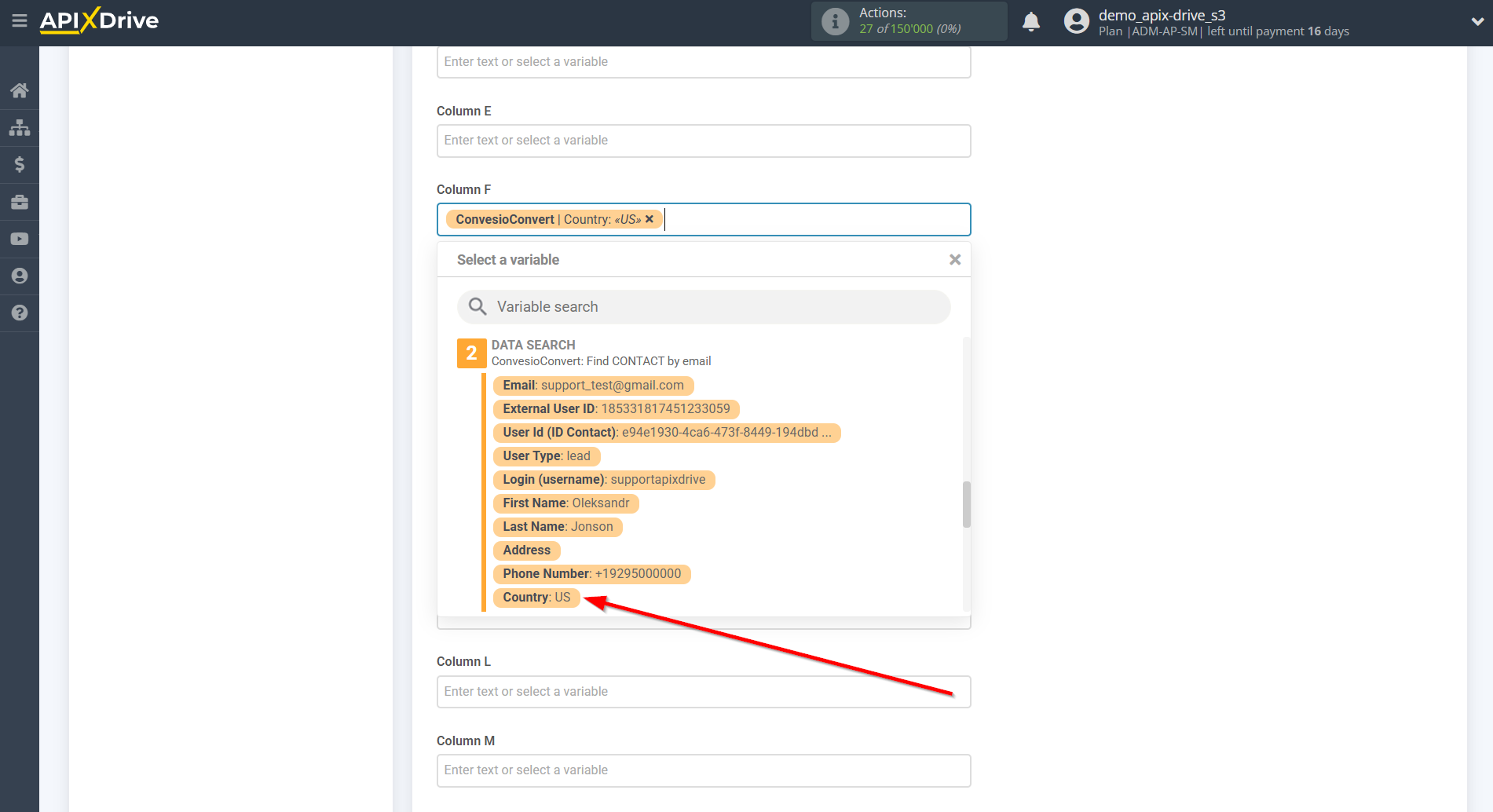Click the briefcase icon in sidebar

click(x=20, y=202)
